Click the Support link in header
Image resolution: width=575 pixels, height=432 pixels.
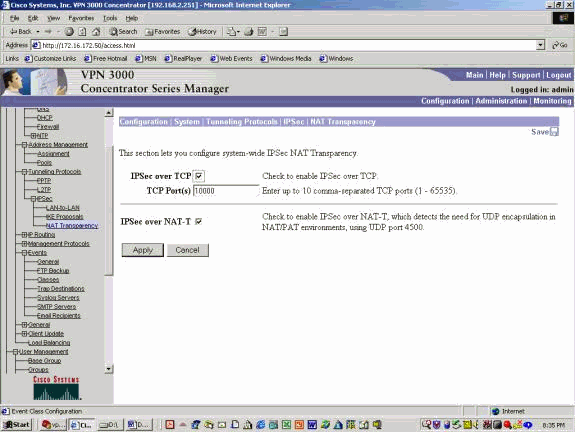(x=526, y=75)
